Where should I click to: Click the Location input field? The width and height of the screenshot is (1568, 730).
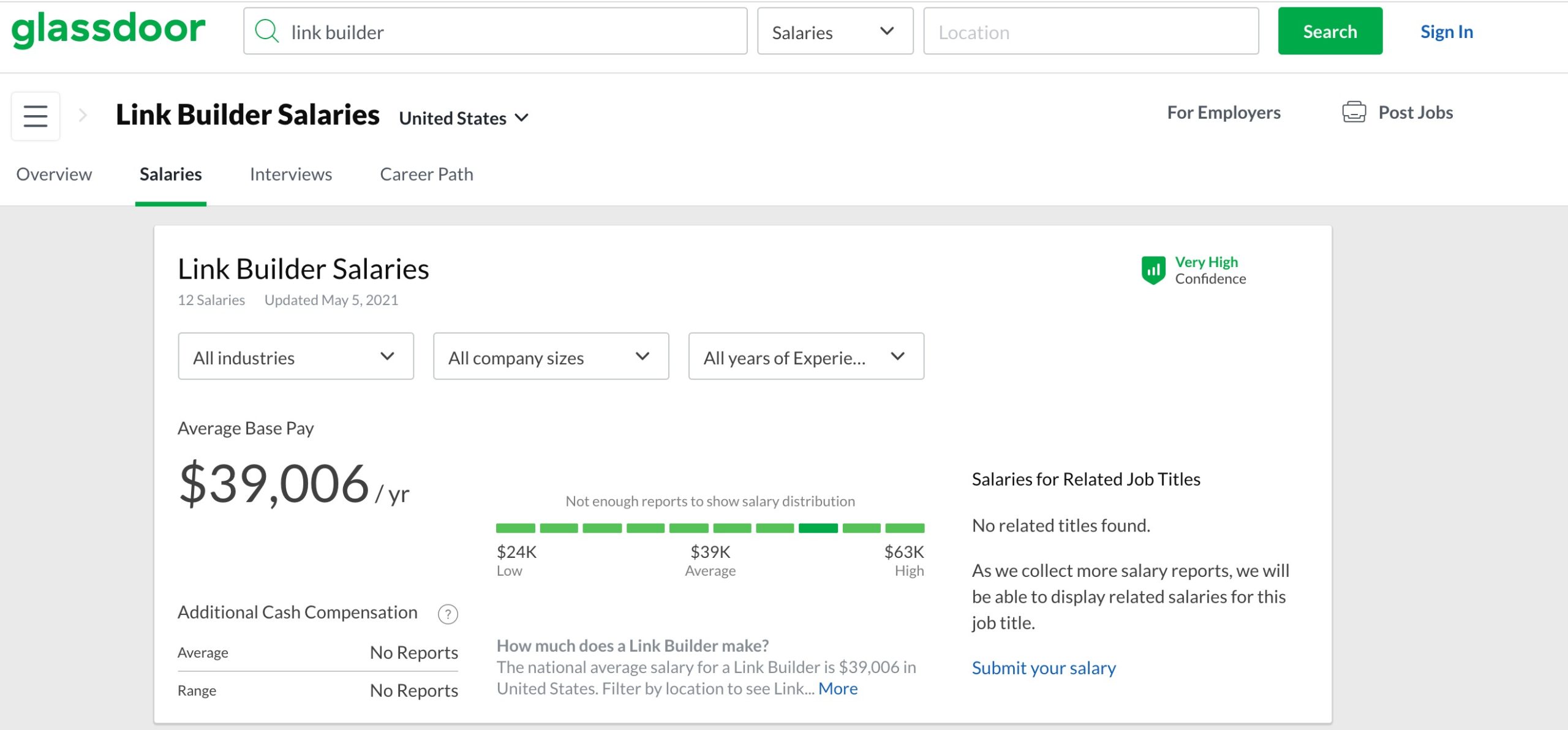pyautogui.click(x=1091, y=31)
